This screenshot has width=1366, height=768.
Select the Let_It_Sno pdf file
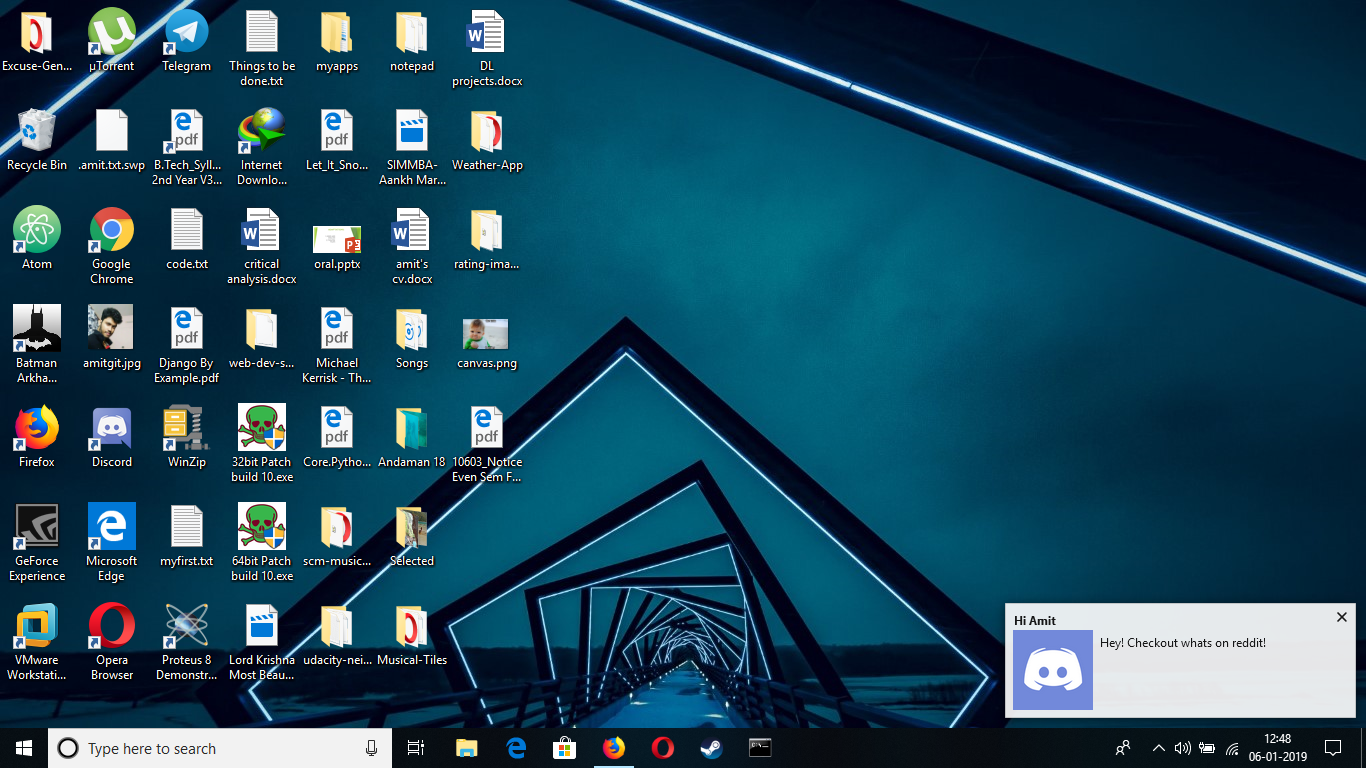337,140
